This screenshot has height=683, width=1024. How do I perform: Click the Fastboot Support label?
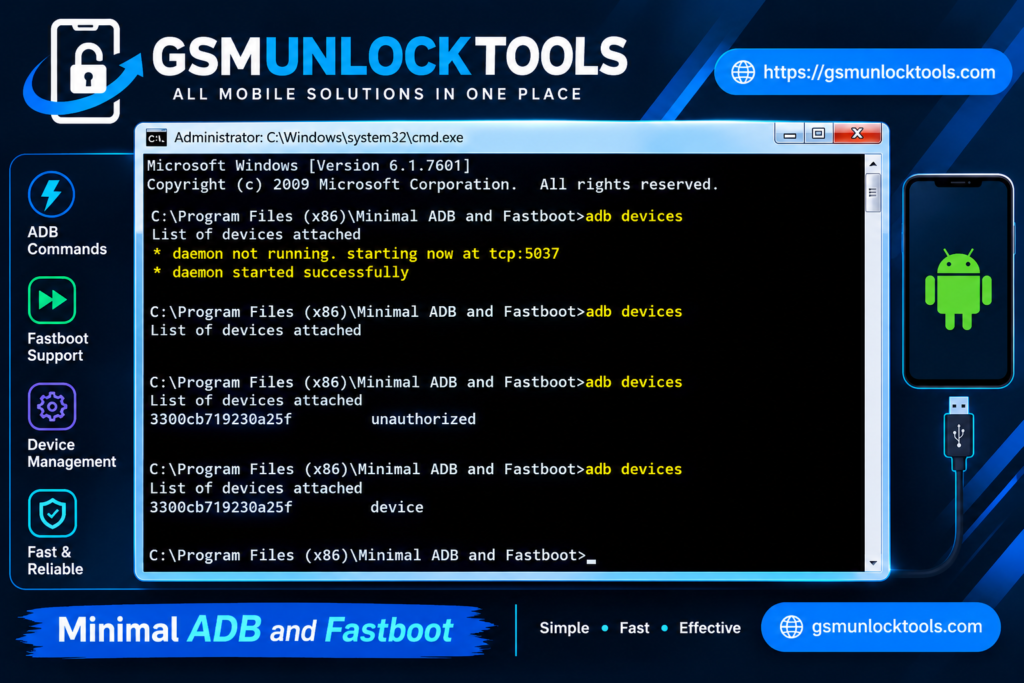point(57,347)
